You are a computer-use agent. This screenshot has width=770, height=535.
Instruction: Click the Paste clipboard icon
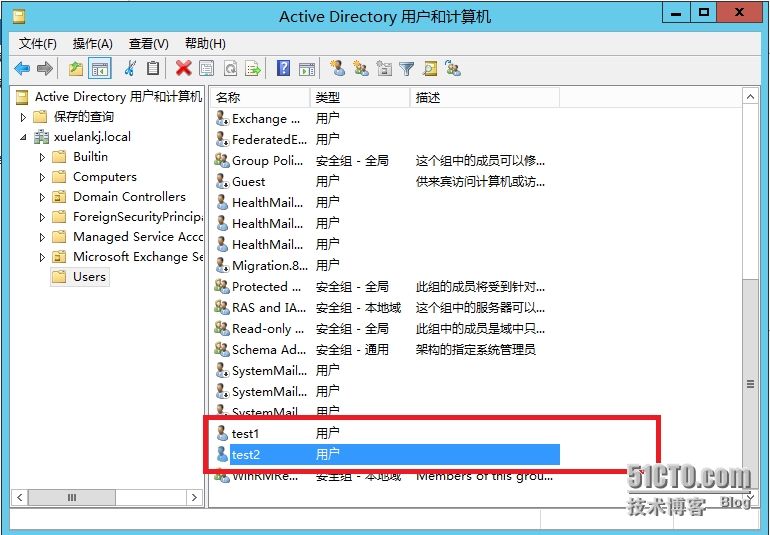click(x=153, y=68)
